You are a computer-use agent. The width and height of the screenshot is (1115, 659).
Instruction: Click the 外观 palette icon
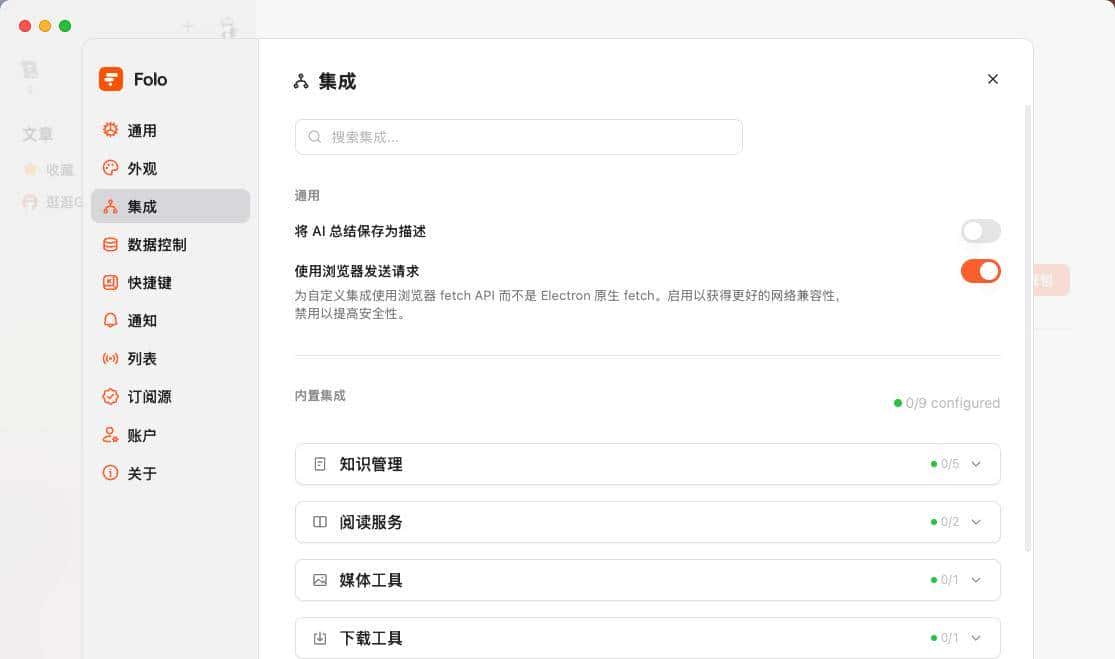coord(110,168)
